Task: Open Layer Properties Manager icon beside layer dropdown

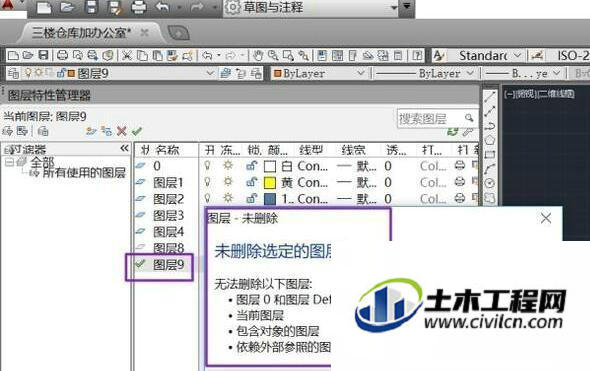Action: point(13,73)
